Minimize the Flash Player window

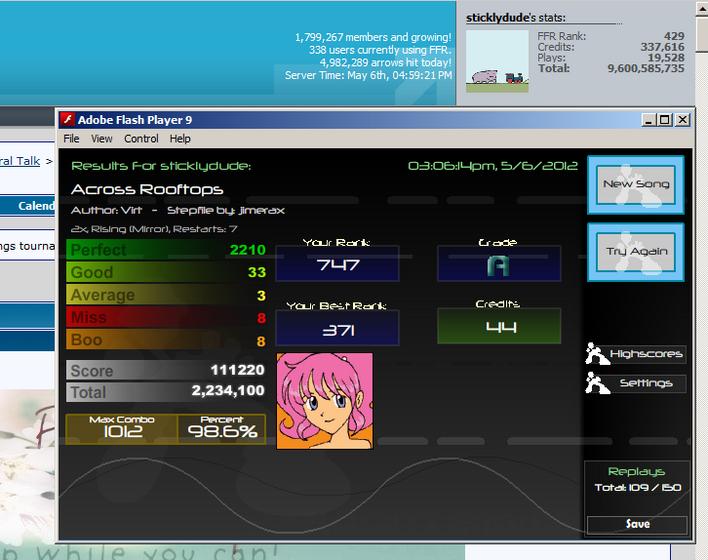[x=649, y=120]
